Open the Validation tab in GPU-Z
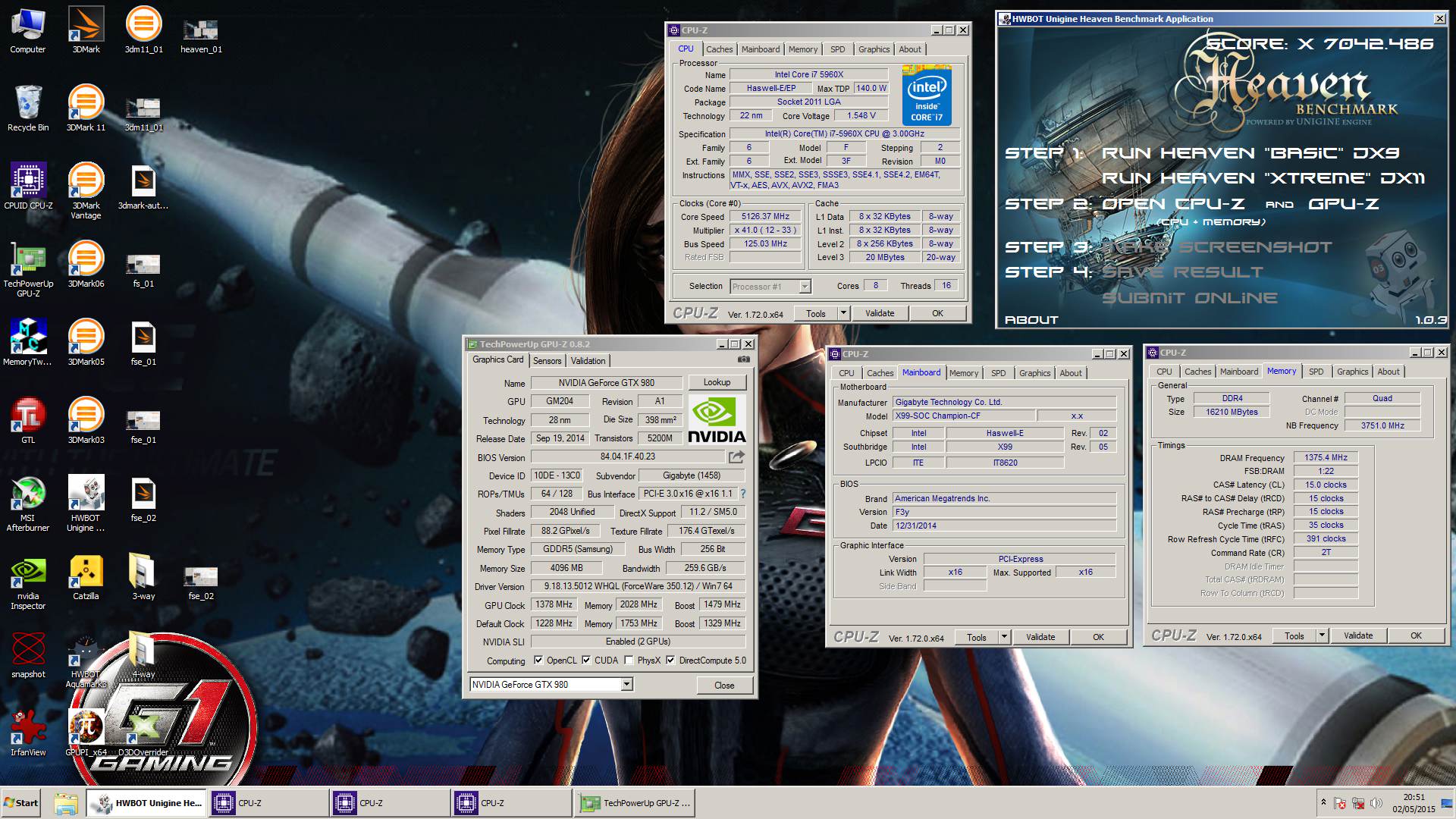The width and height of the screenshot is (1456, 819). tap(588, 361)
